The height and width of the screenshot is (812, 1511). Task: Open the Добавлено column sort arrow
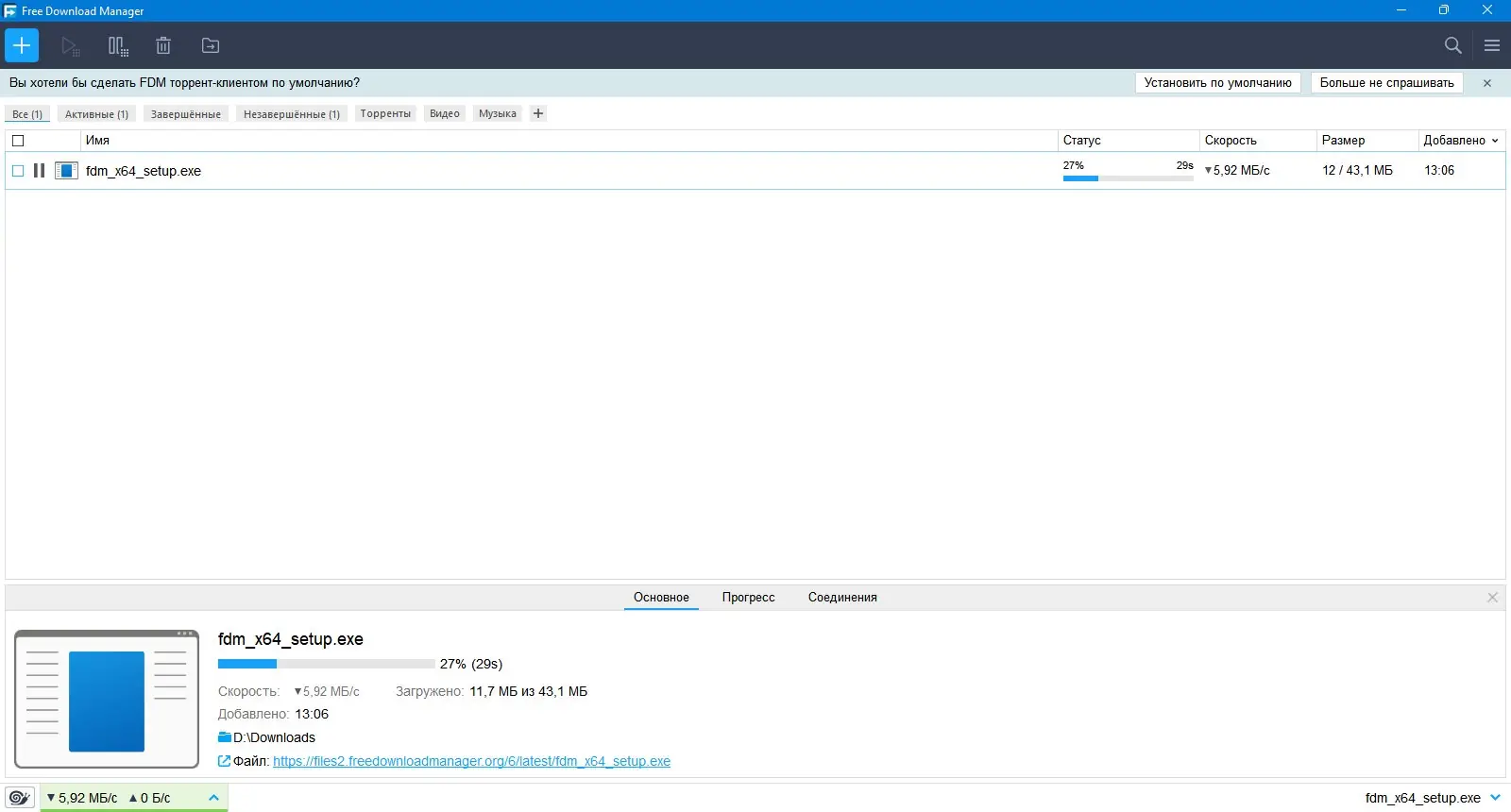(x=1495, y=141)
